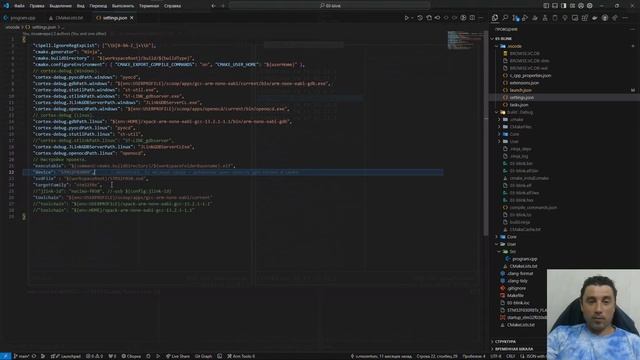Click the CRLF line ending indicator

coord(511,356)
